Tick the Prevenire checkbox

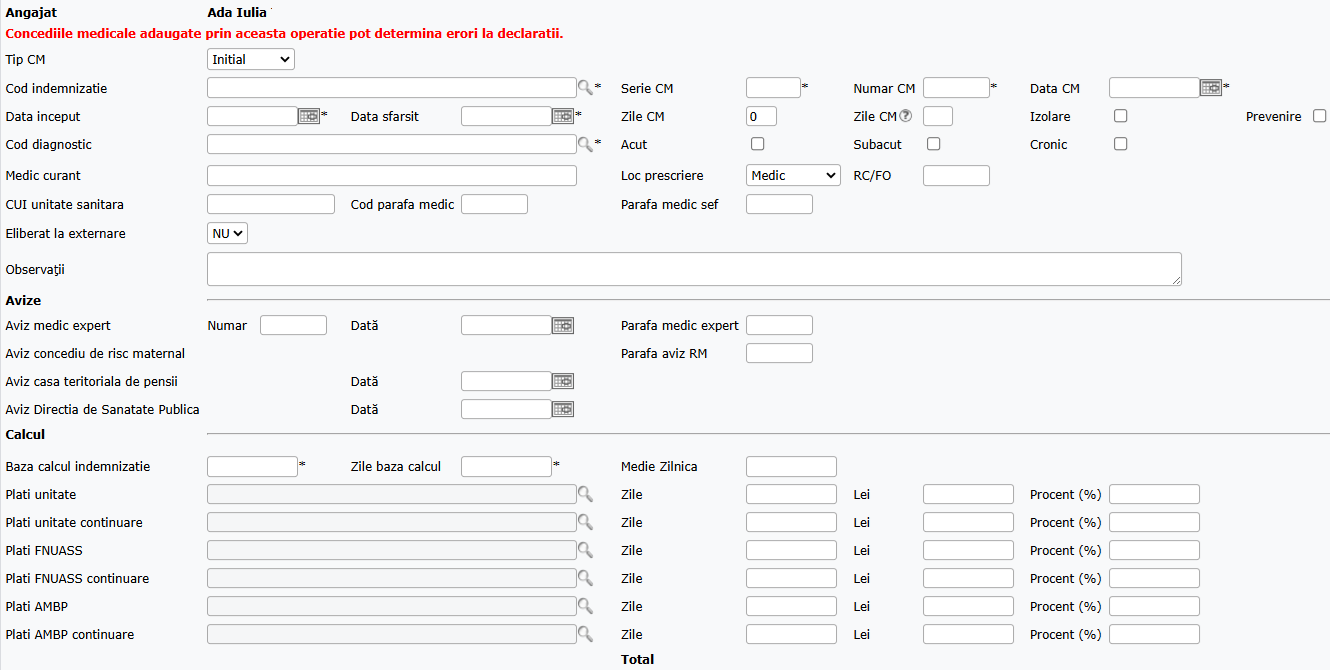tap(1320, 116)
